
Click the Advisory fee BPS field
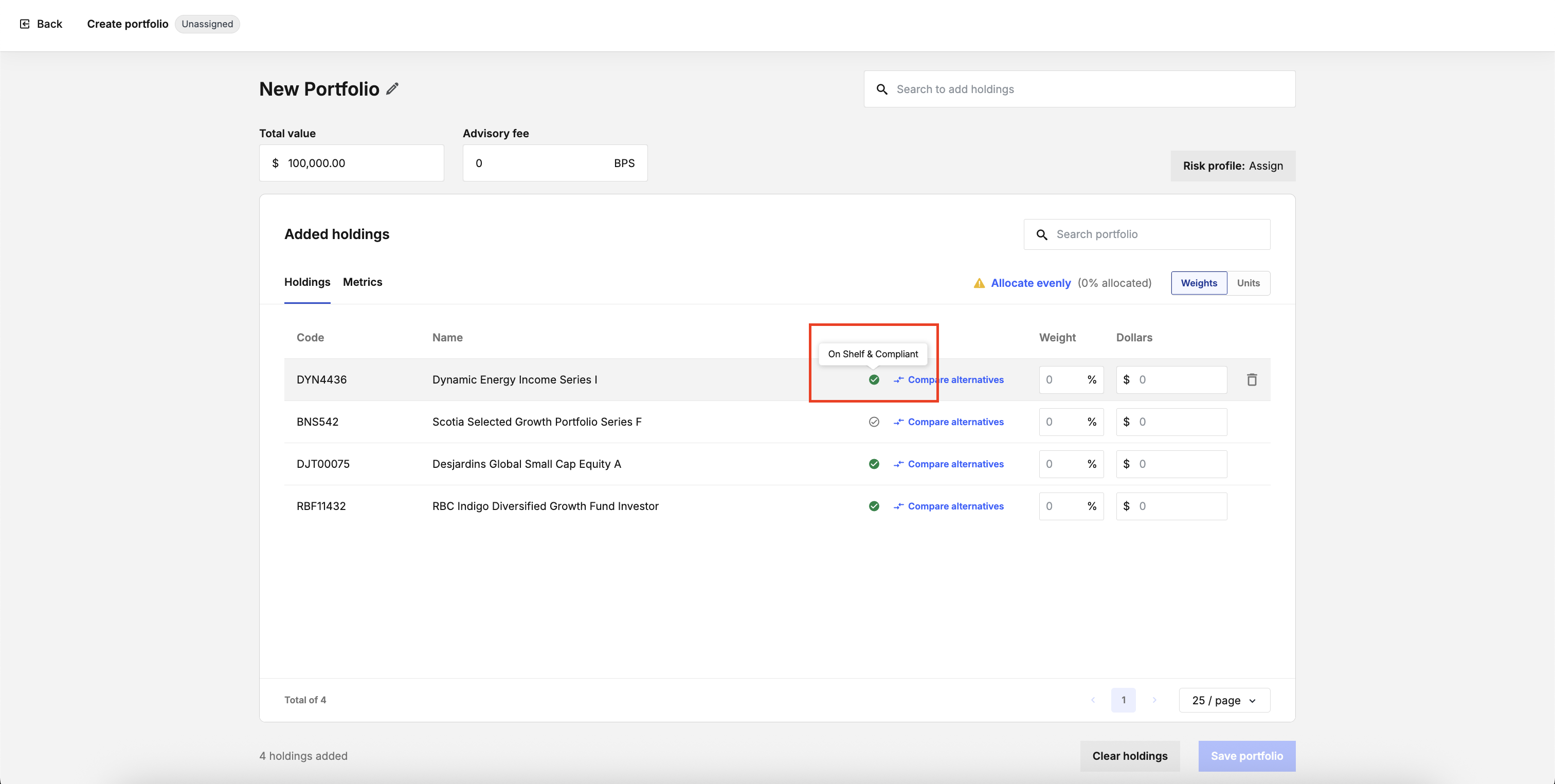click(555, 163)
